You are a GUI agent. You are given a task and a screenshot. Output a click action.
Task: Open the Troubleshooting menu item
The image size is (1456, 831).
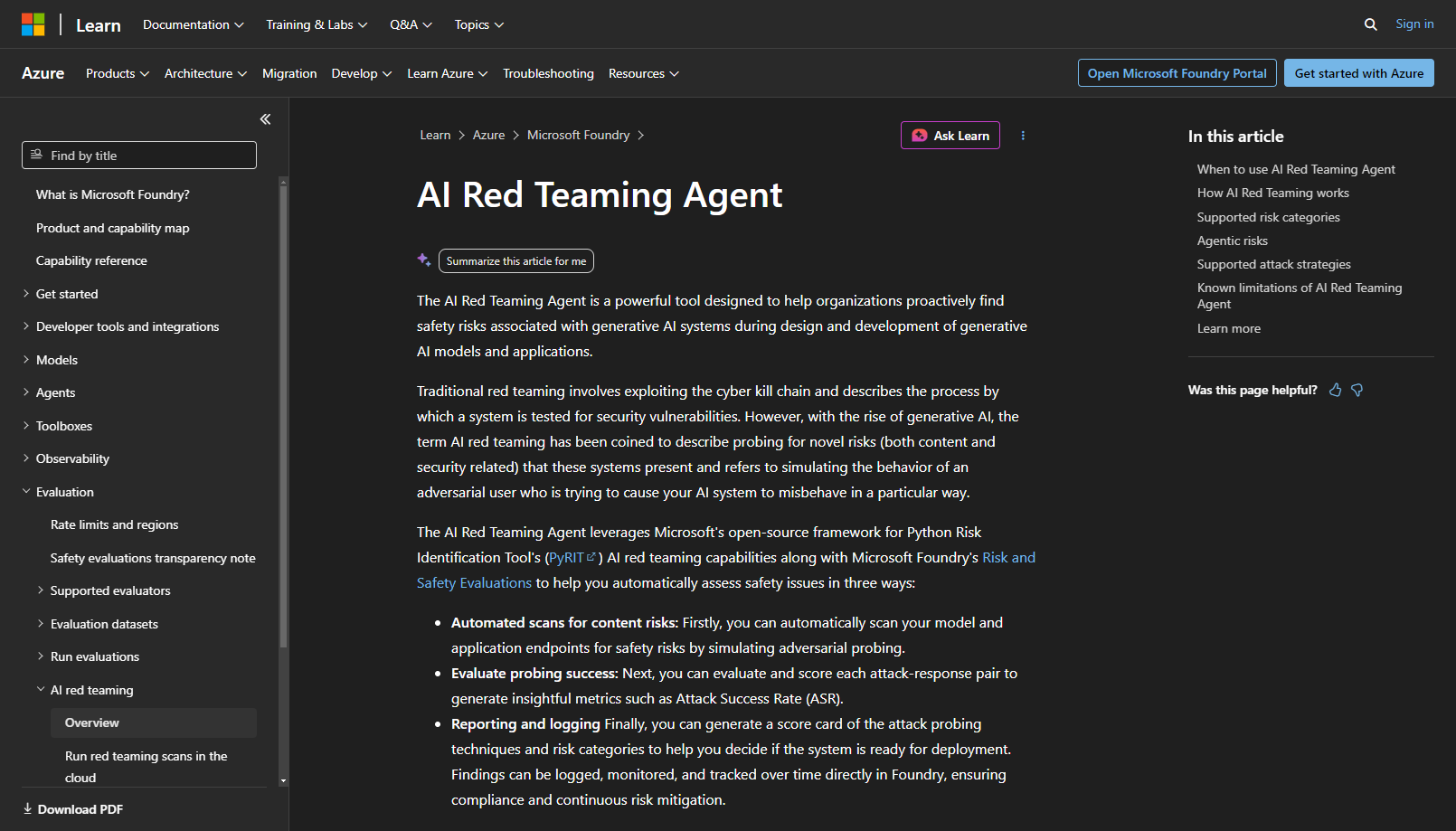click(548, 73)
